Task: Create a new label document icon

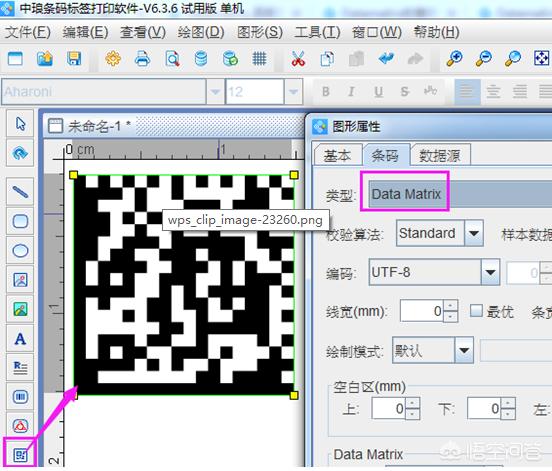Action: pos(15,58)
